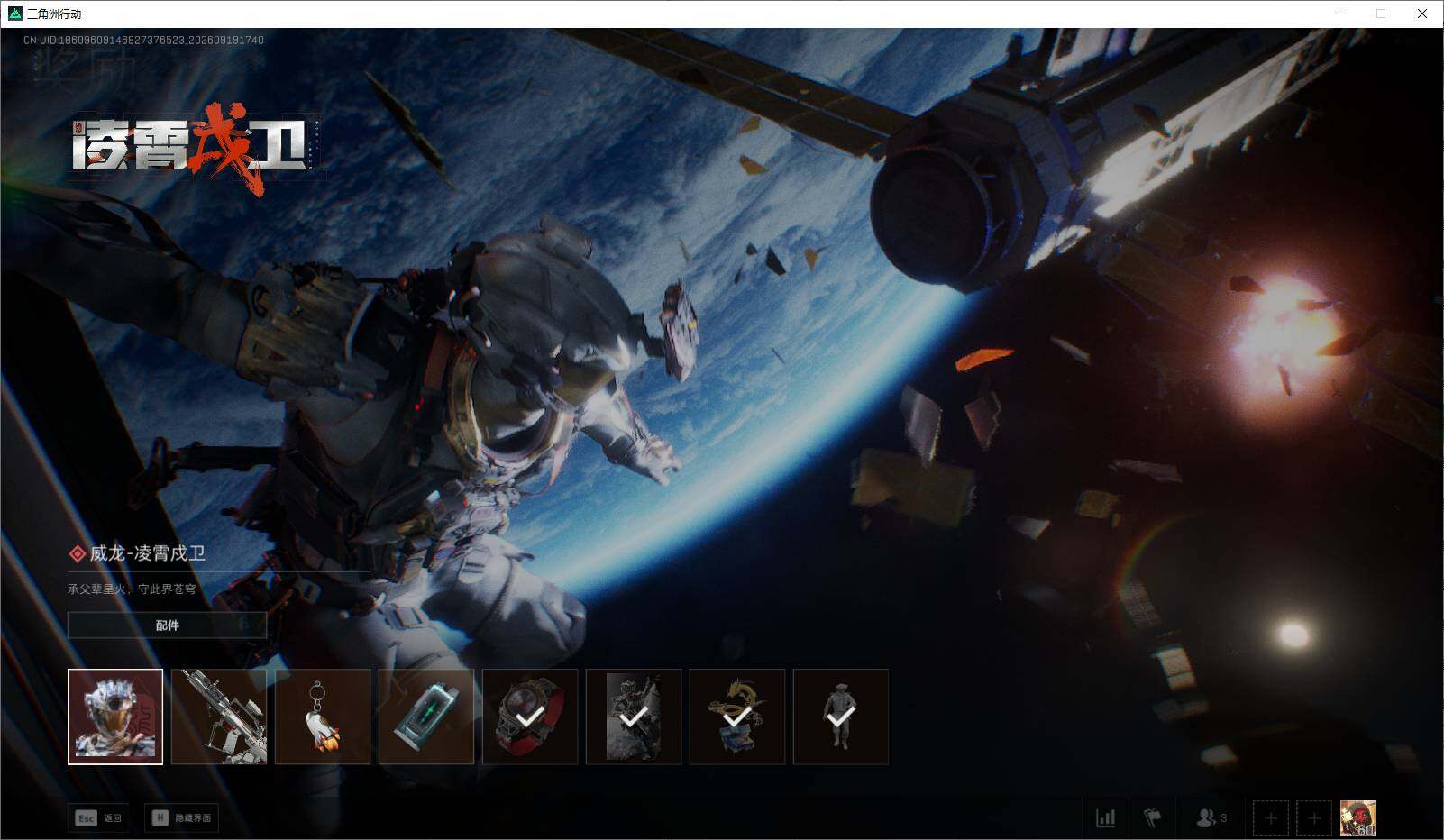Click the first empty teammate plus slot

pos(1271,818)
